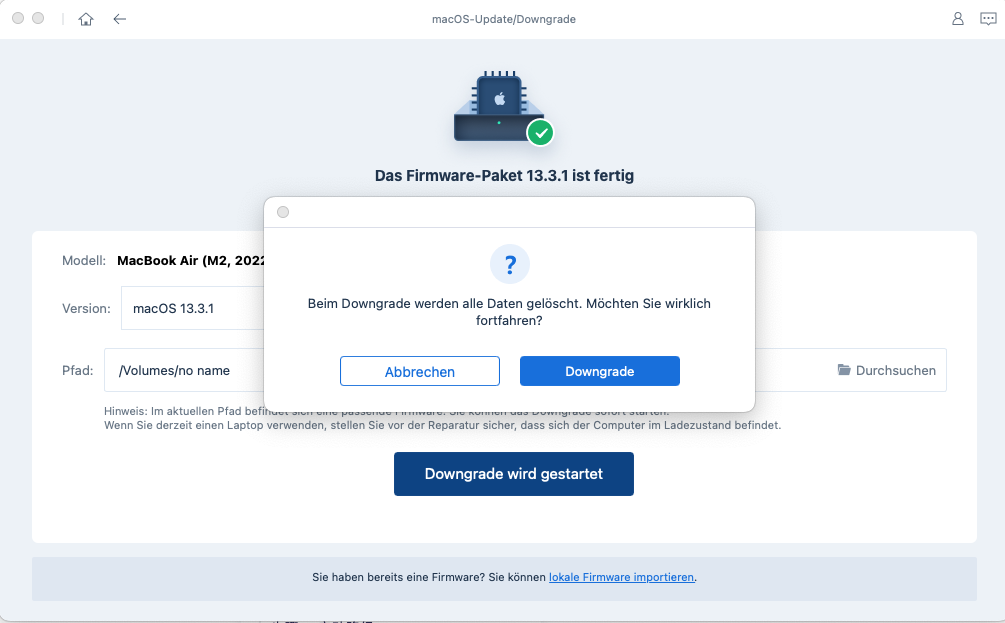Return to the home screen
The width and height of the screenshot is (1005, 623).
(x=86, y=18)
